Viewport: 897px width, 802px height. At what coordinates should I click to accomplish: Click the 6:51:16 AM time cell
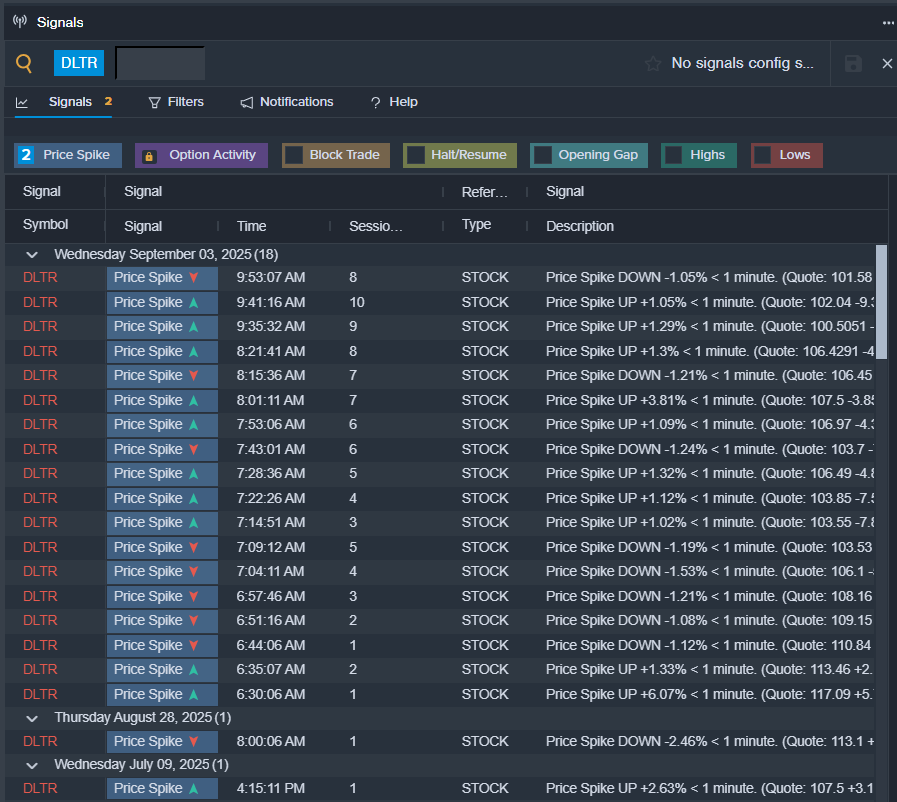[271, 621]
